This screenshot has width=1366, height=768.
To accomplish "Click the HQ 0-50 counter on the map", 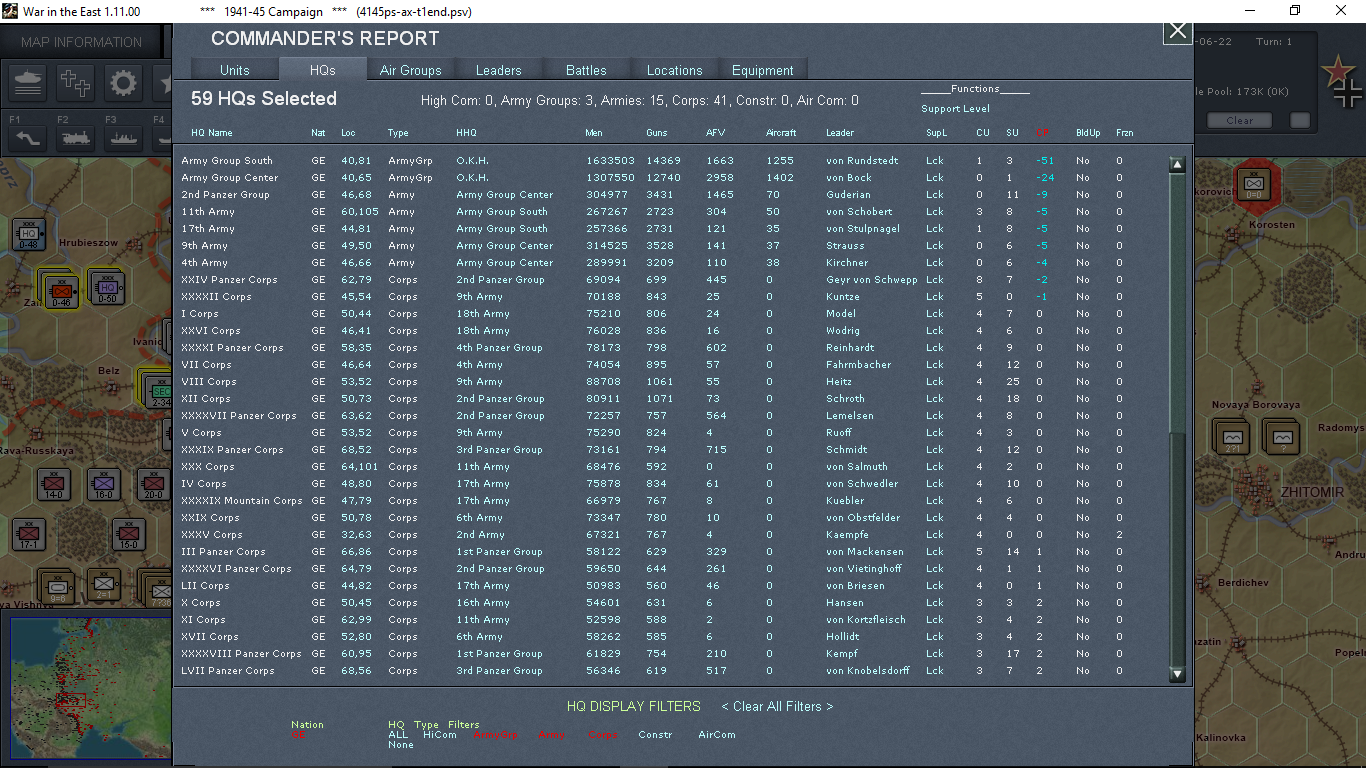I will (x=107, y=289).
